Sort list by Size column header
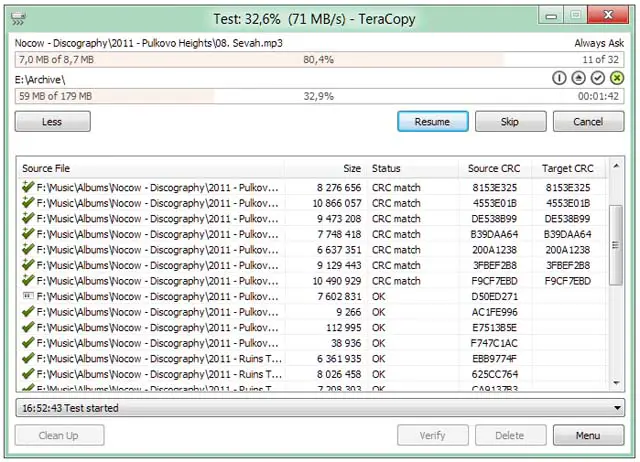 [x=326, y=169]
